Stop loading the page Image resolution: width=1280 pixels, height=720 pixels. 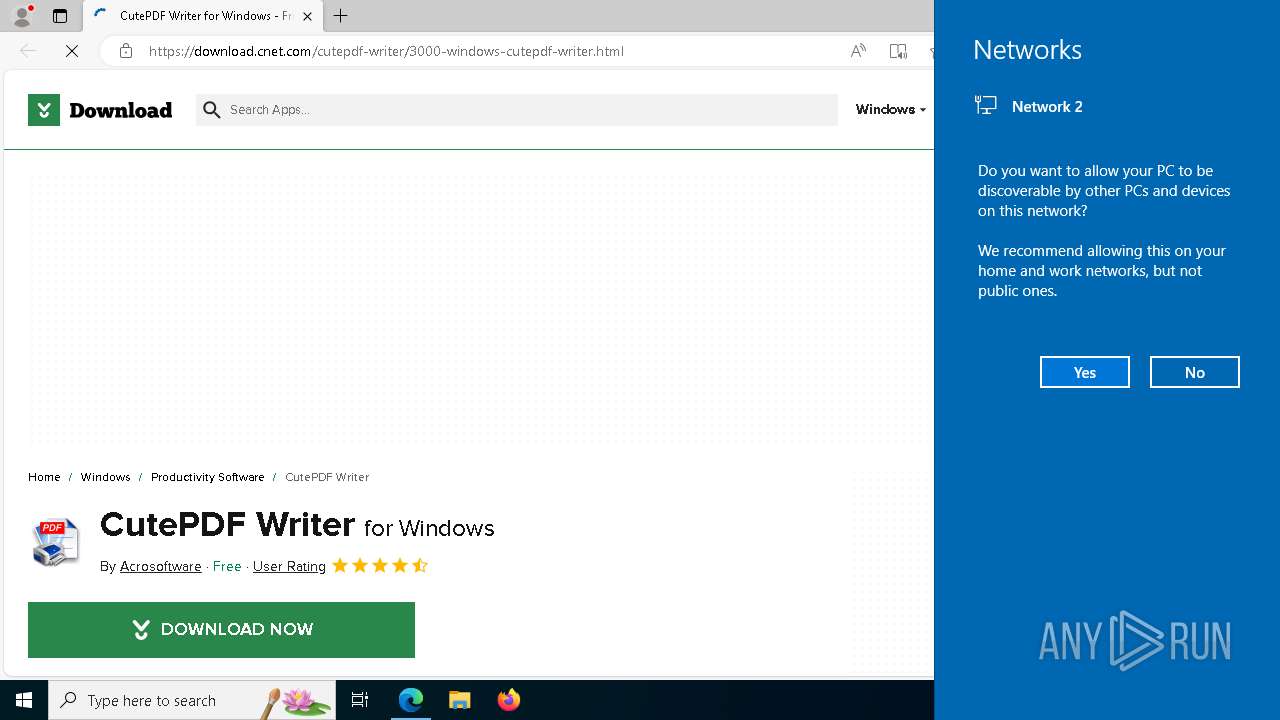click(72, 51)
